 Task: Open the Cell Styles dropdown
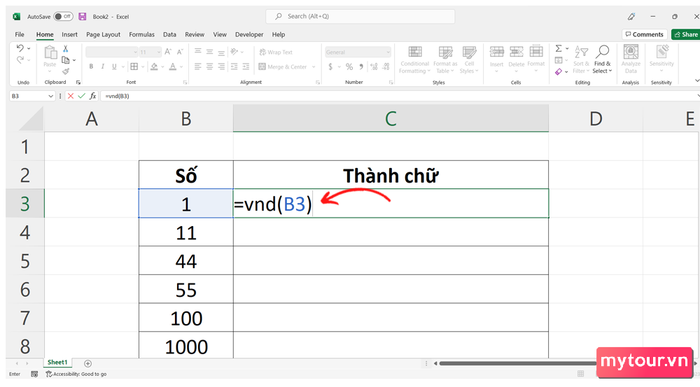[469, 60]
